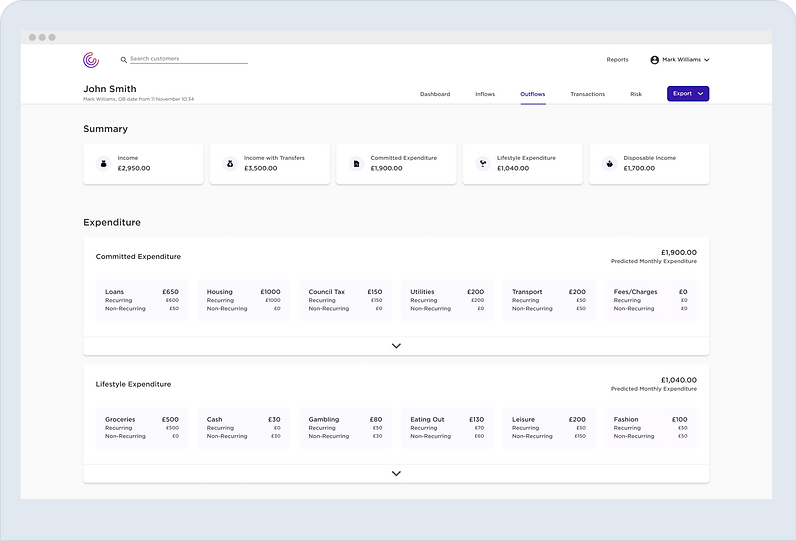Select the Utilities £200 card
This screenshot has width=796, height=541.
click(447, 300)
